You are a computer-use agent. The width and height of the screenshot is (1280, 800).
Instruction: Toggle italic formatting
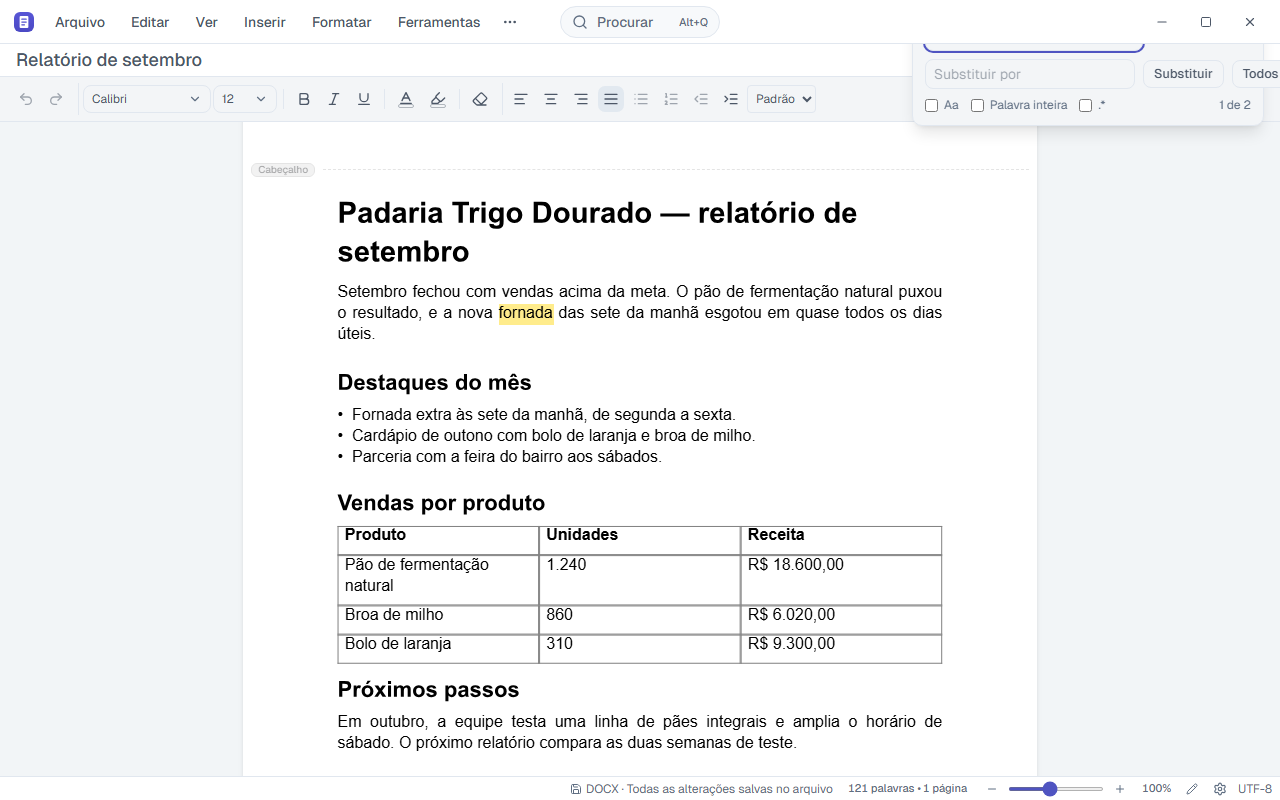tap(334, 99)
